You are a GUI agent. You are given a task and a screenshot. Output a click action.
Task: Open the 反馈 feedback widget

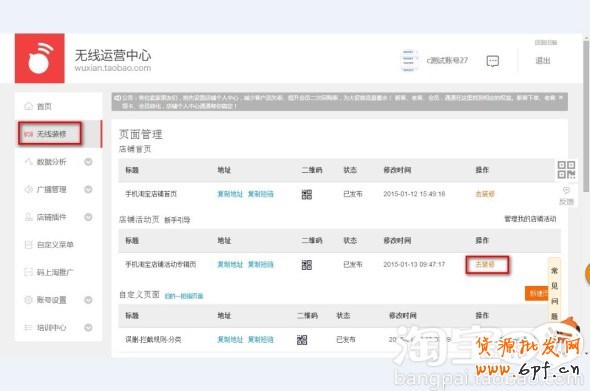pos(566,196)
